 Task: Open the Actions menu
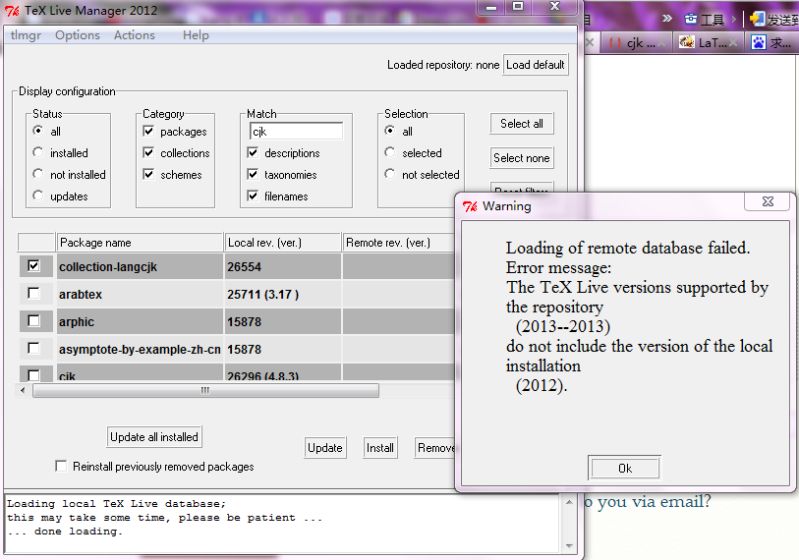point(135,35)
